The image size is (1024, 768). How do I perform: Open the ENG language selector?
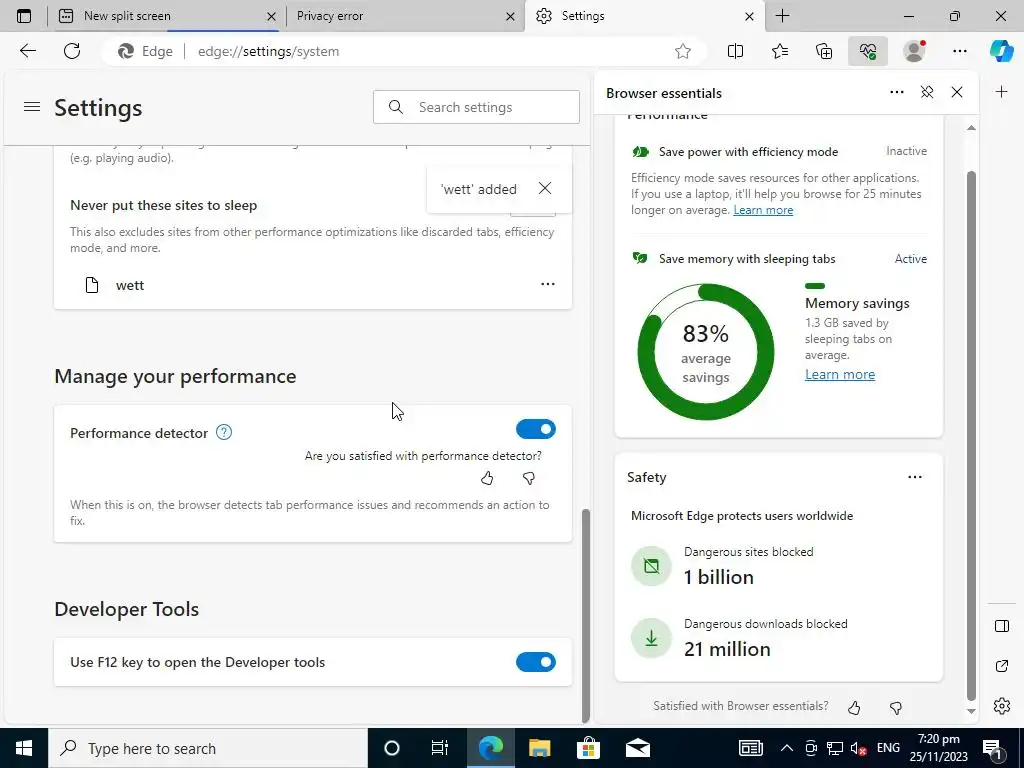(888, 748)
